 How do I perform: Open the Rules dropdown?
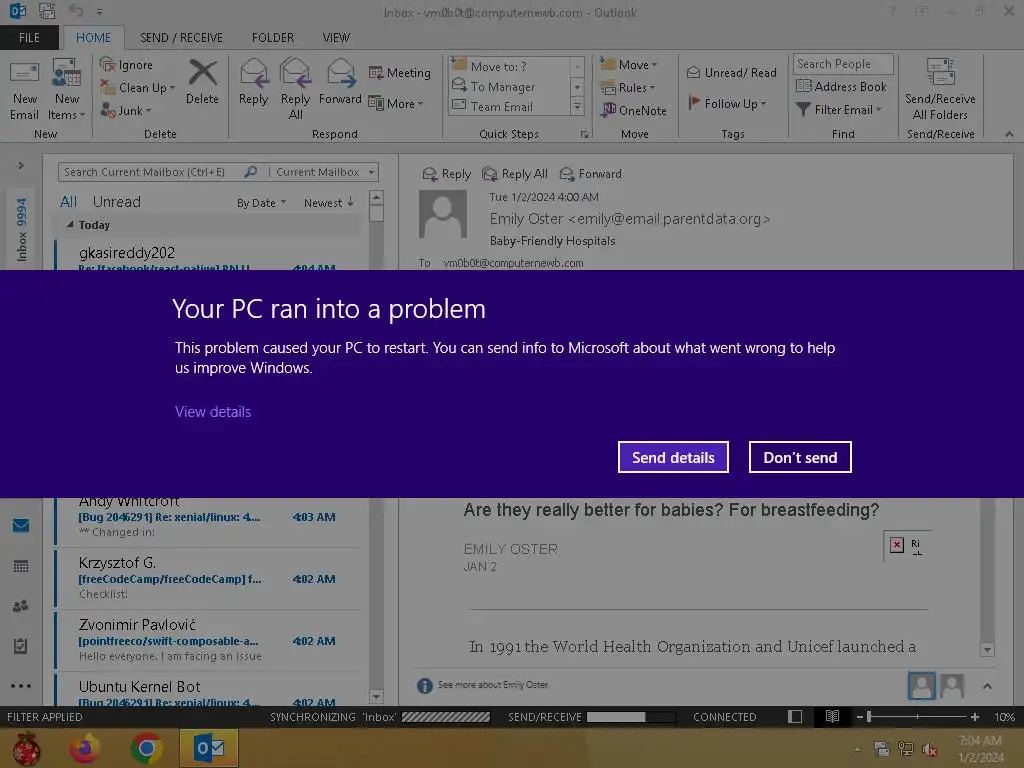(628, 87)
